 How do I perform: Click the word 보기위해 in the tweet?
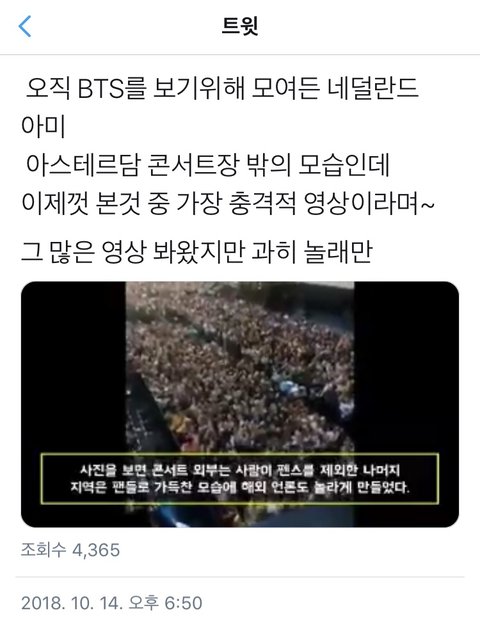pyautogui.click(x=199, y=88)
